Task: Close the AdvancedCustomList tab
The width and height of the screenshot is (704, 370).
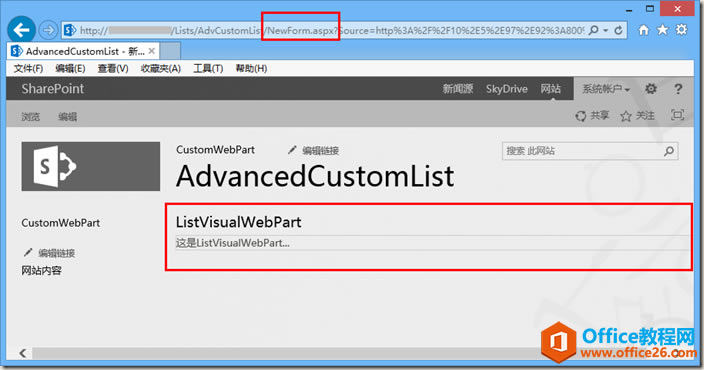Action: pos(152,51)
